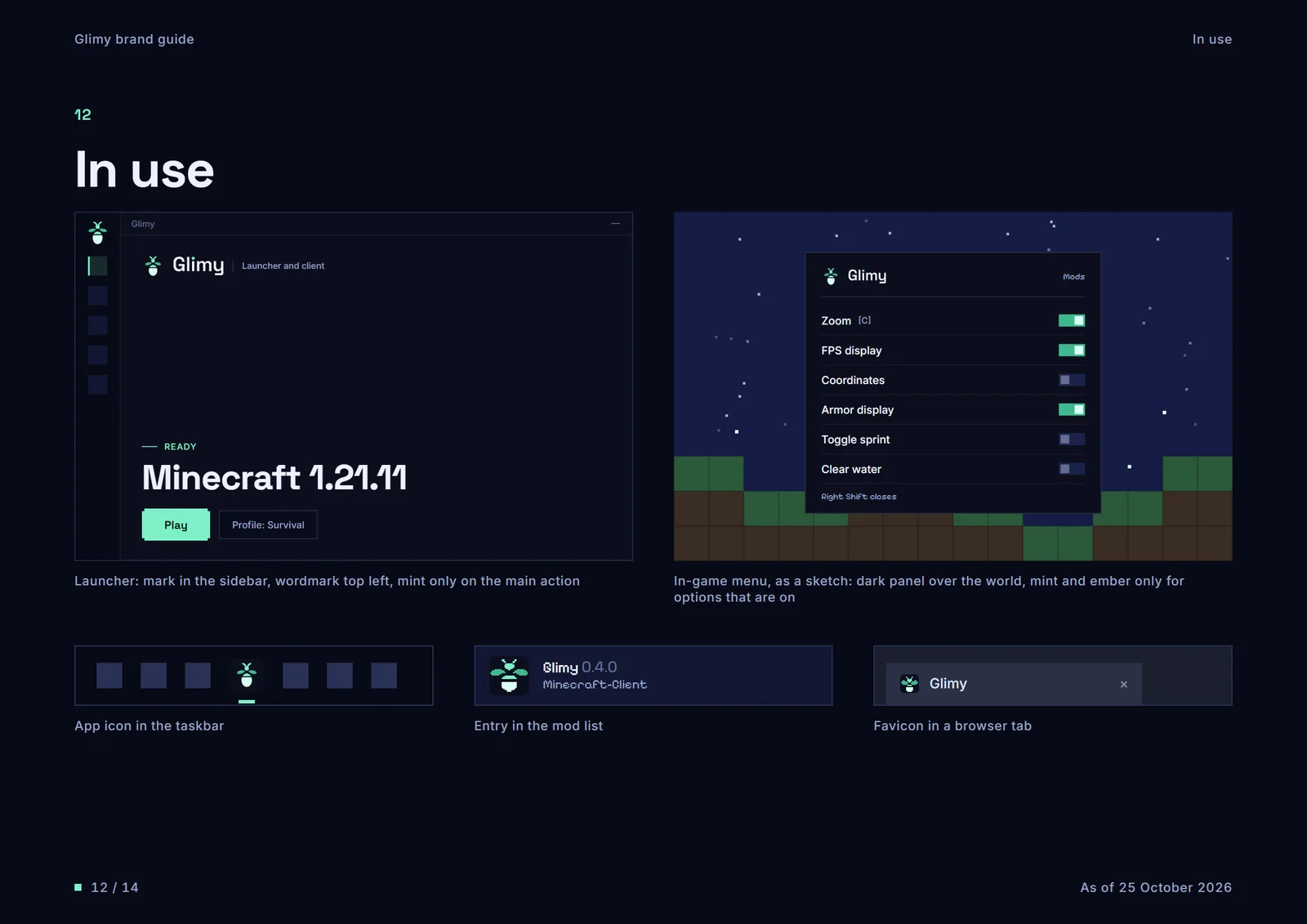Select the highlighted first sidebar item

[x=97, y=266]
